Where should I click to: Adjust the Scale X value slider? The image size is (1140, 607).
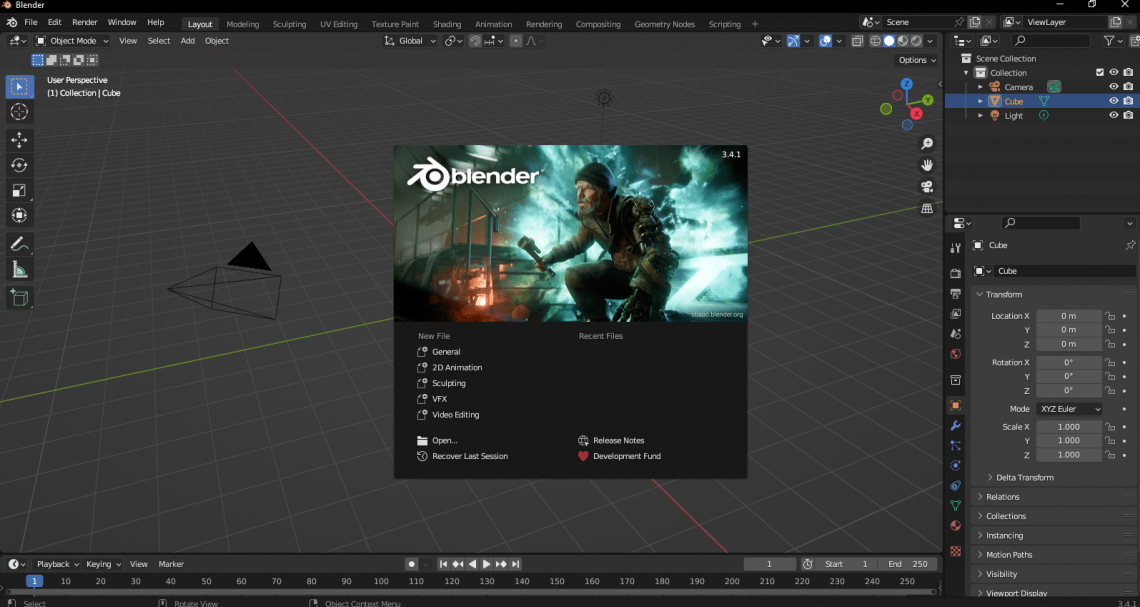pyautogui.click(x=1069, y=426)
